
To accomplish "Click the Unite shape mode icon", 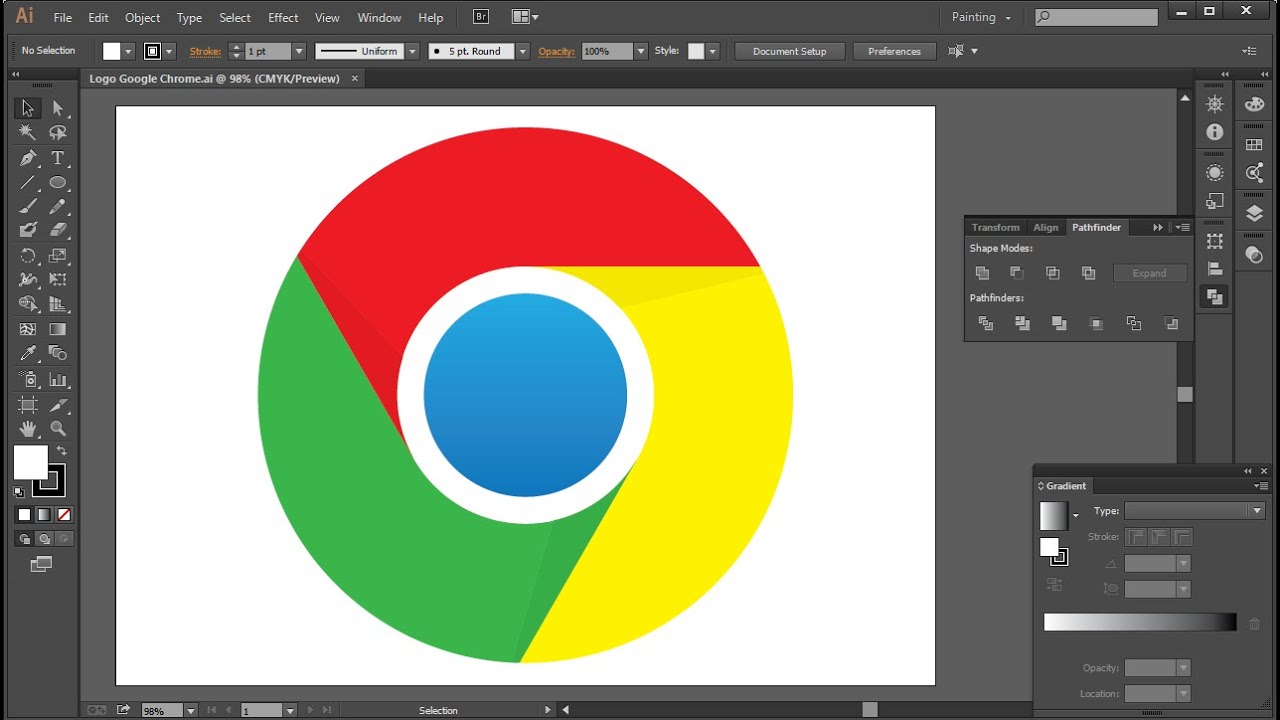I will 982,273.
